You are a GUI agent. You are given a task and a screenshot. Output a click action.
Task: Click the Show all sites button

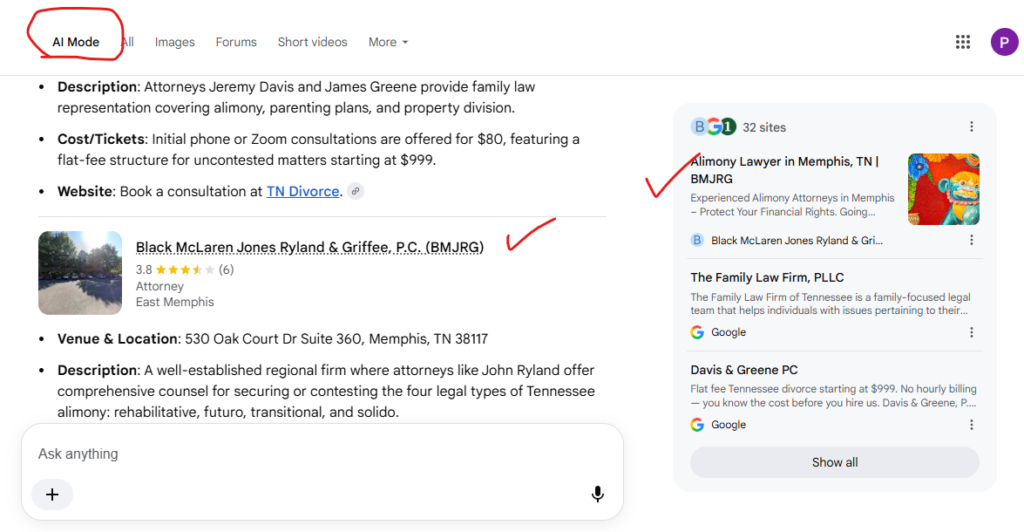(x=835, y=462)
